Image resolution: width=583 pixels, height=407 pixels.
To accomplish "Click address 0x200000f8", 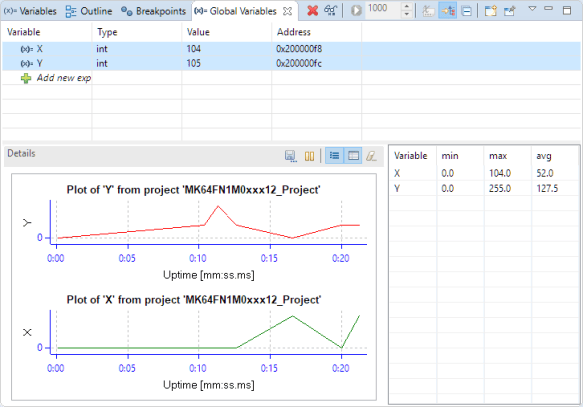I will tap(299, 49).
